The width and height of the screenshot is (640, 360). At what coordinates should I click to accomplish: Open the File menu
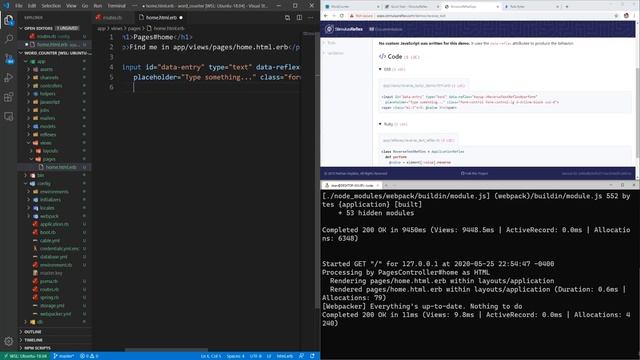click(x=19, y=6)
